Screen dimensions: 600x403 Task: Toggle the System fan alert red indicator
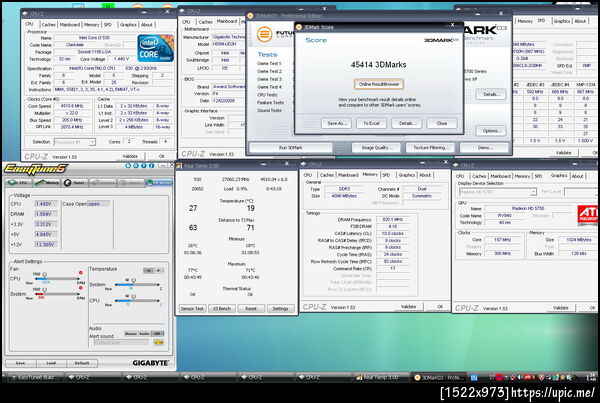click(80, 288)
